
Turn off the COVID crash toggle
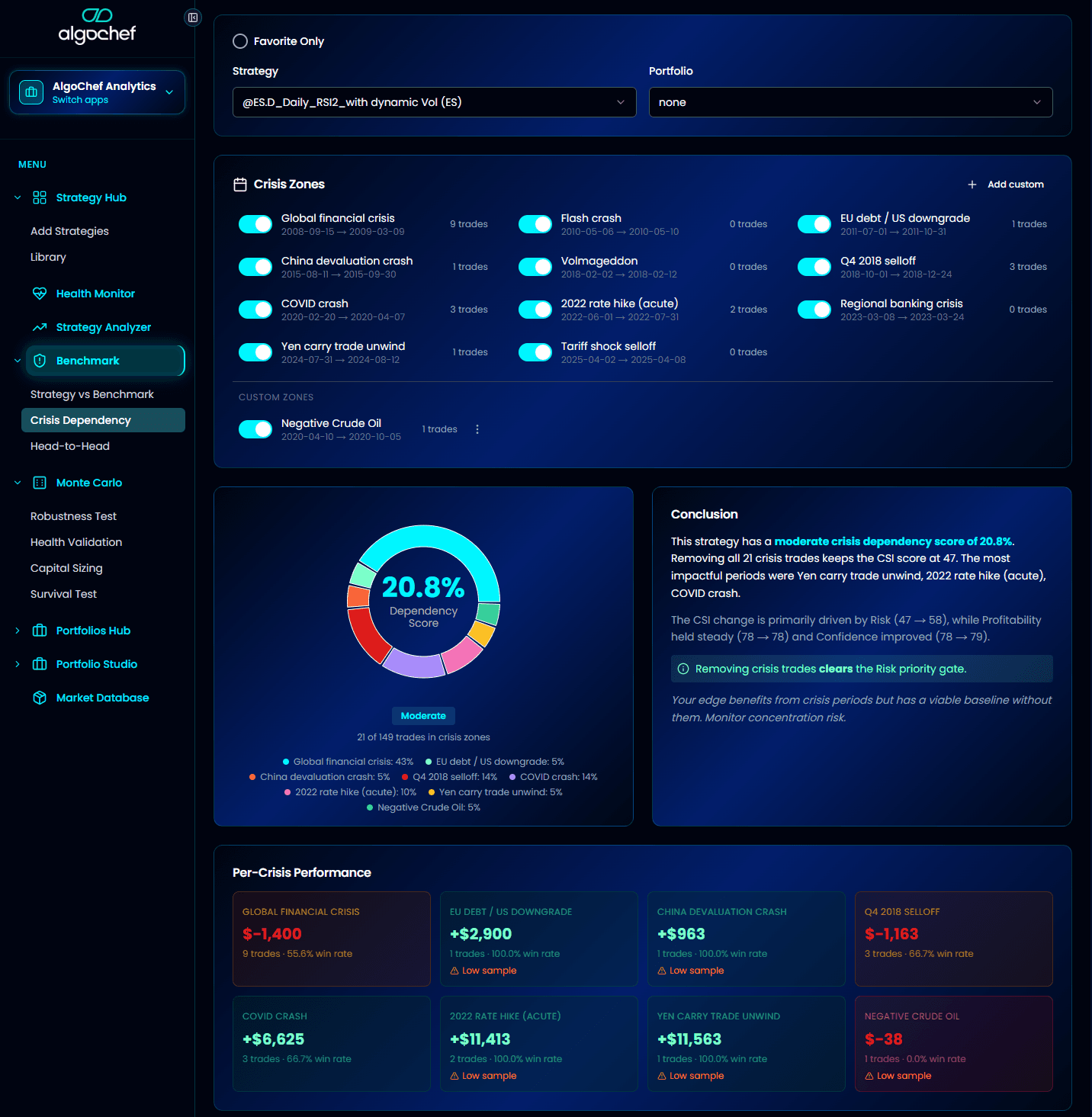255,309
